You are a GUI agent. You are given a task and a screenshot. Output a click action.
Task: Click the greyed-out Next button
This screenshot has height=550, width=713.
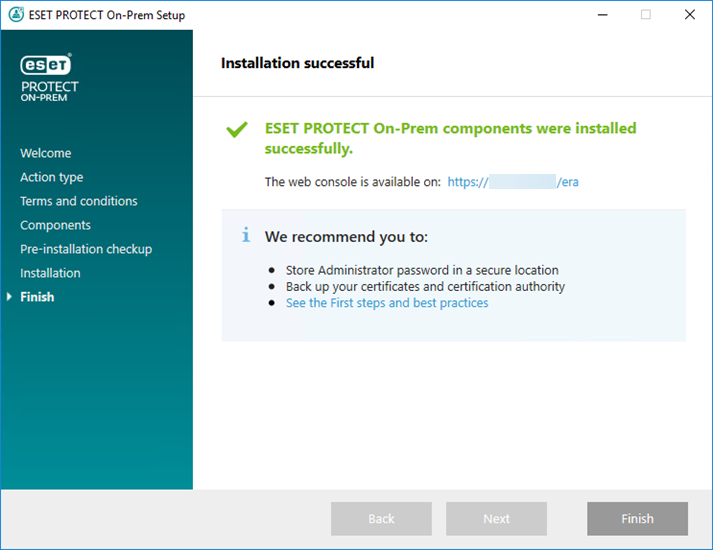[496, 519]
